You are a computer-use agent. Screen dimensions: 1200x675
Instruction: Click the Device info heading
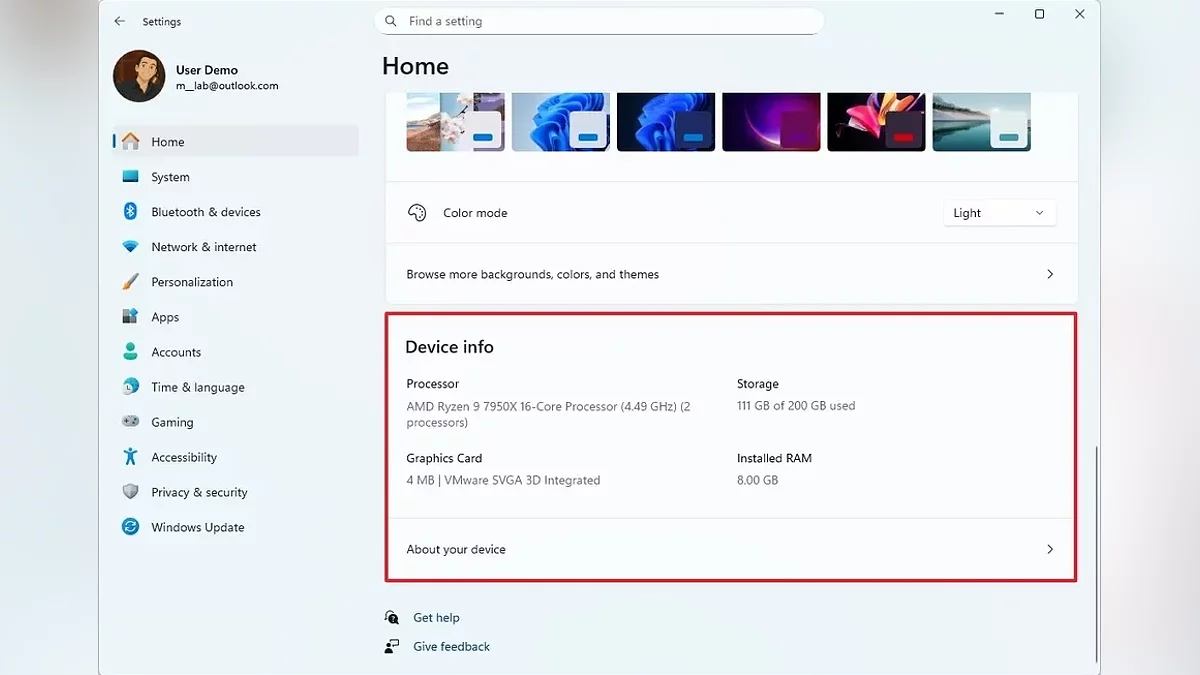coord(449,347)
